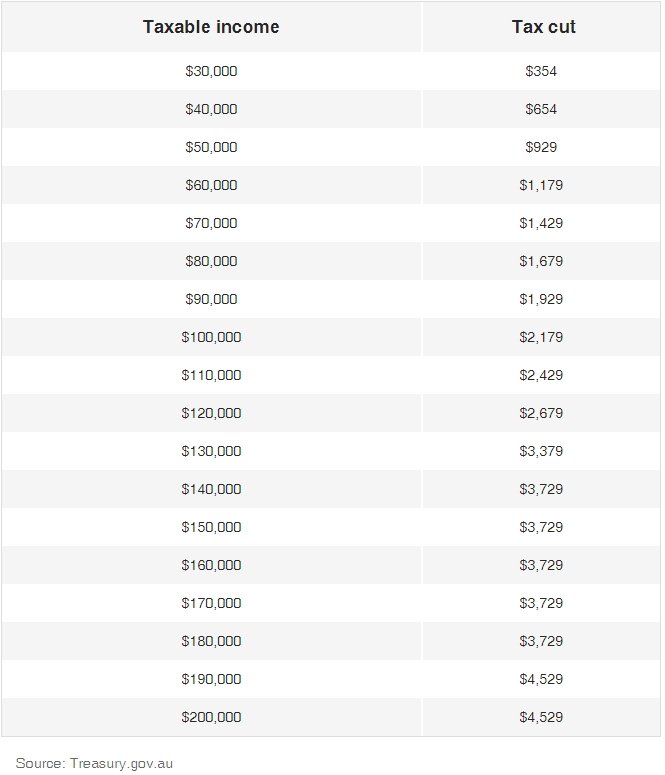
Task: Select the $150,000 taxable income cell
Action: tap(211, 527)
